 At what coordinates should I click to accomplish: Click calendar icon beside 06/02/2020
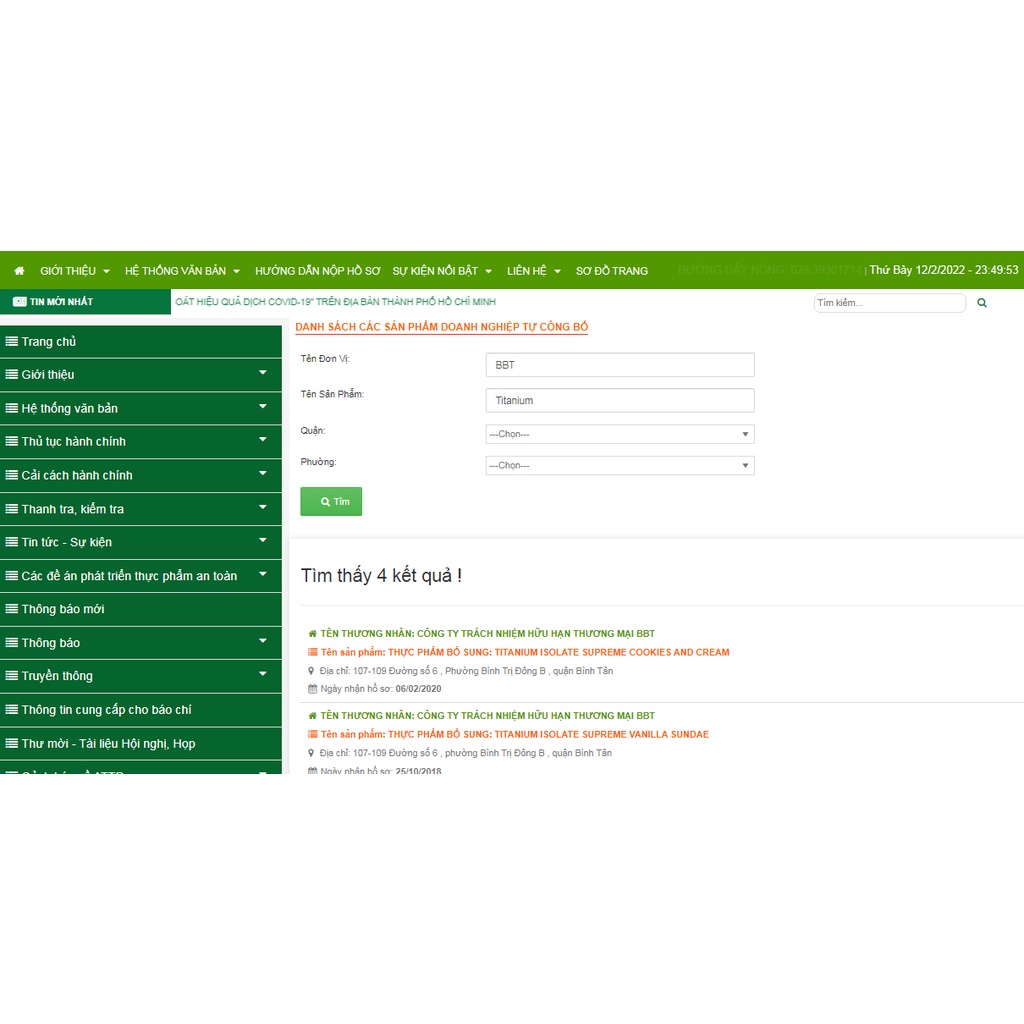pos(312,688)
